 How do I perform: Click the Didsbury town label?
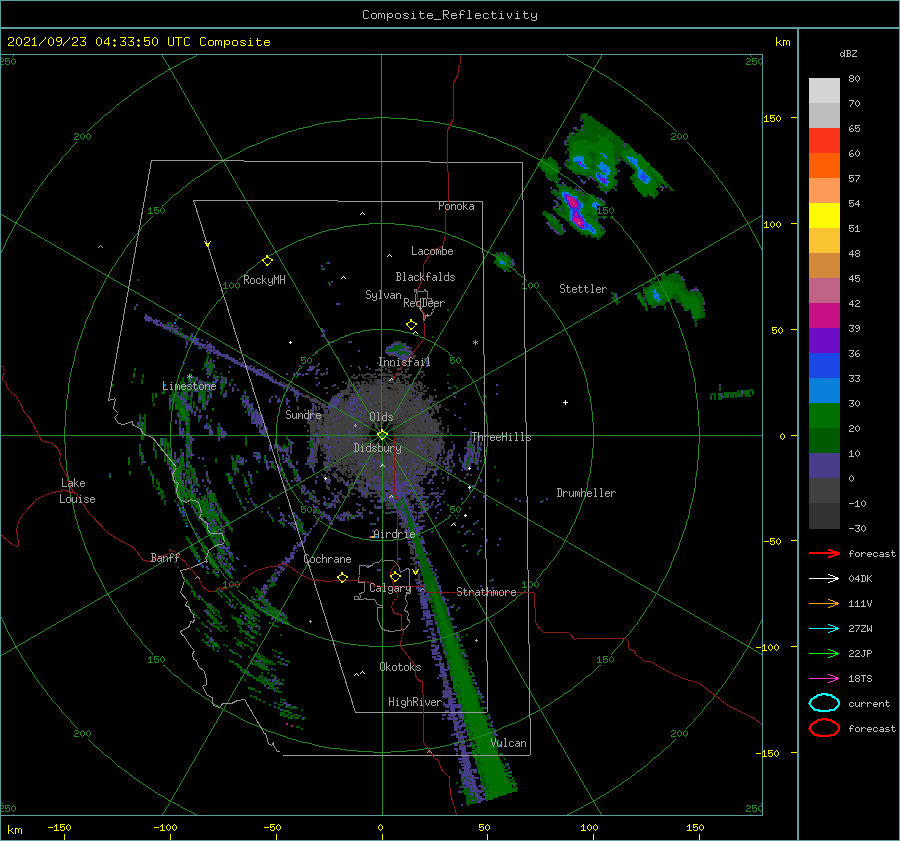[x=377, y=448]
